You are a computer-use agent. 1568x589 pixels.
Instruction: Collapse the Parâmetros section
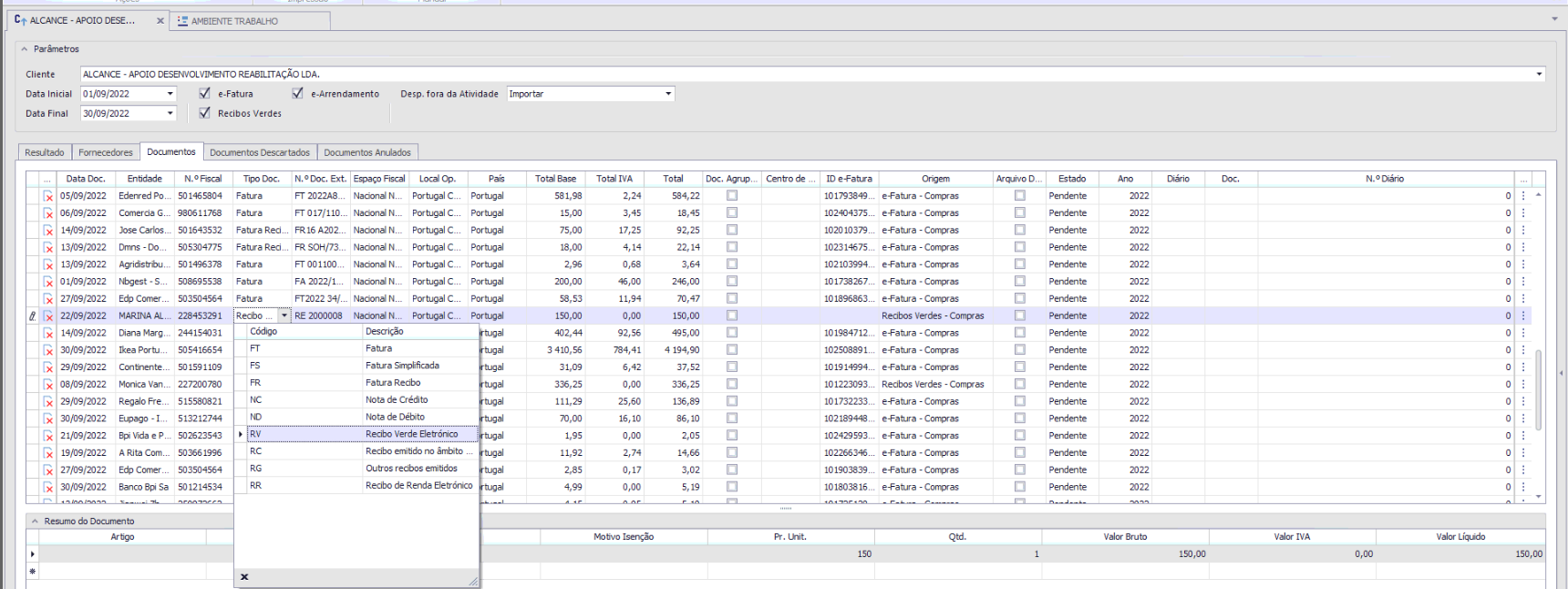tap(25, 49)
